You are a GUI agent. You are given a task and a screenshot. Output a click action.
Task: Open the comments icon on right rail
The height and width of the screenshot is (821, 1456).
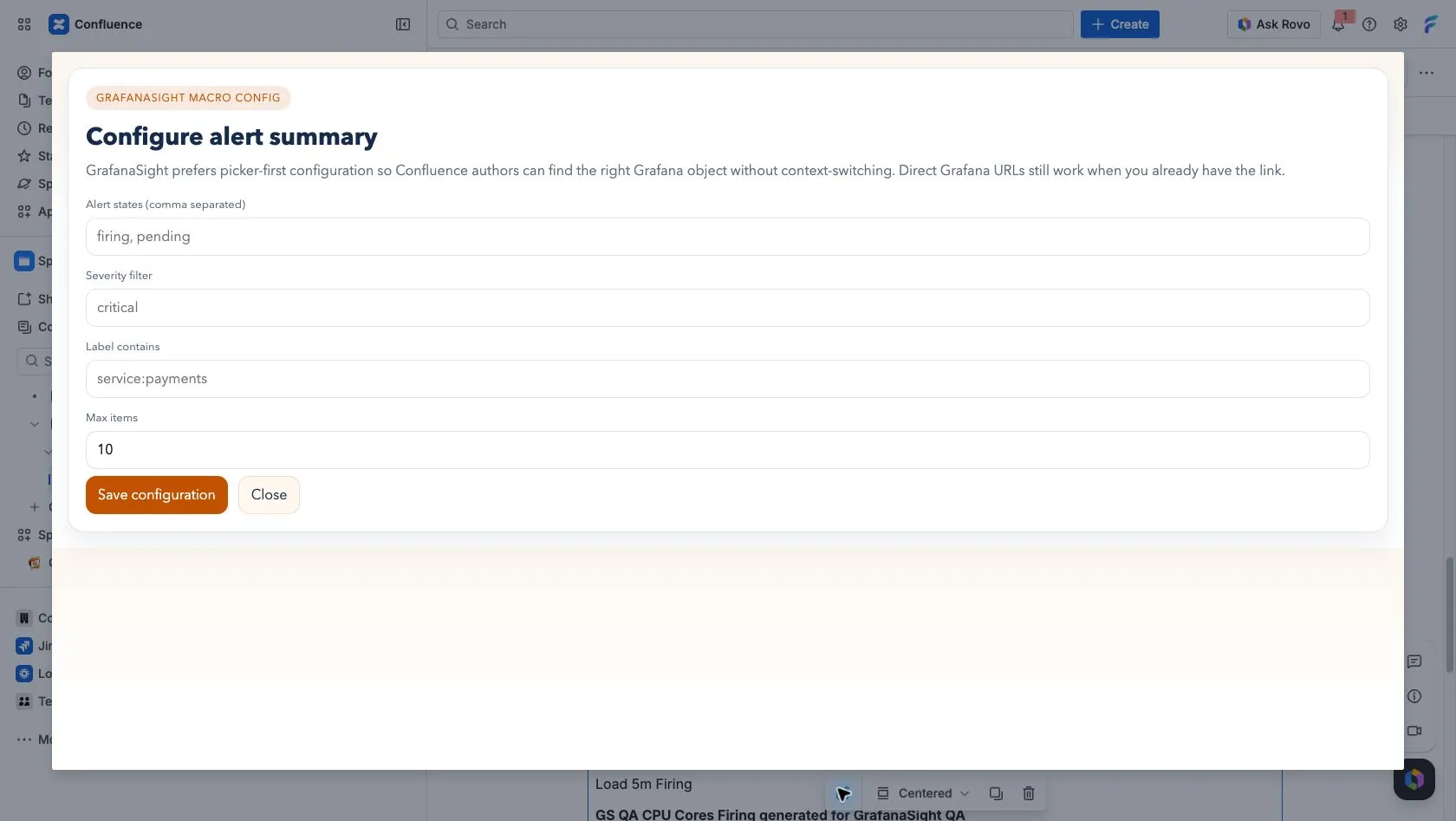[1414, 661]
